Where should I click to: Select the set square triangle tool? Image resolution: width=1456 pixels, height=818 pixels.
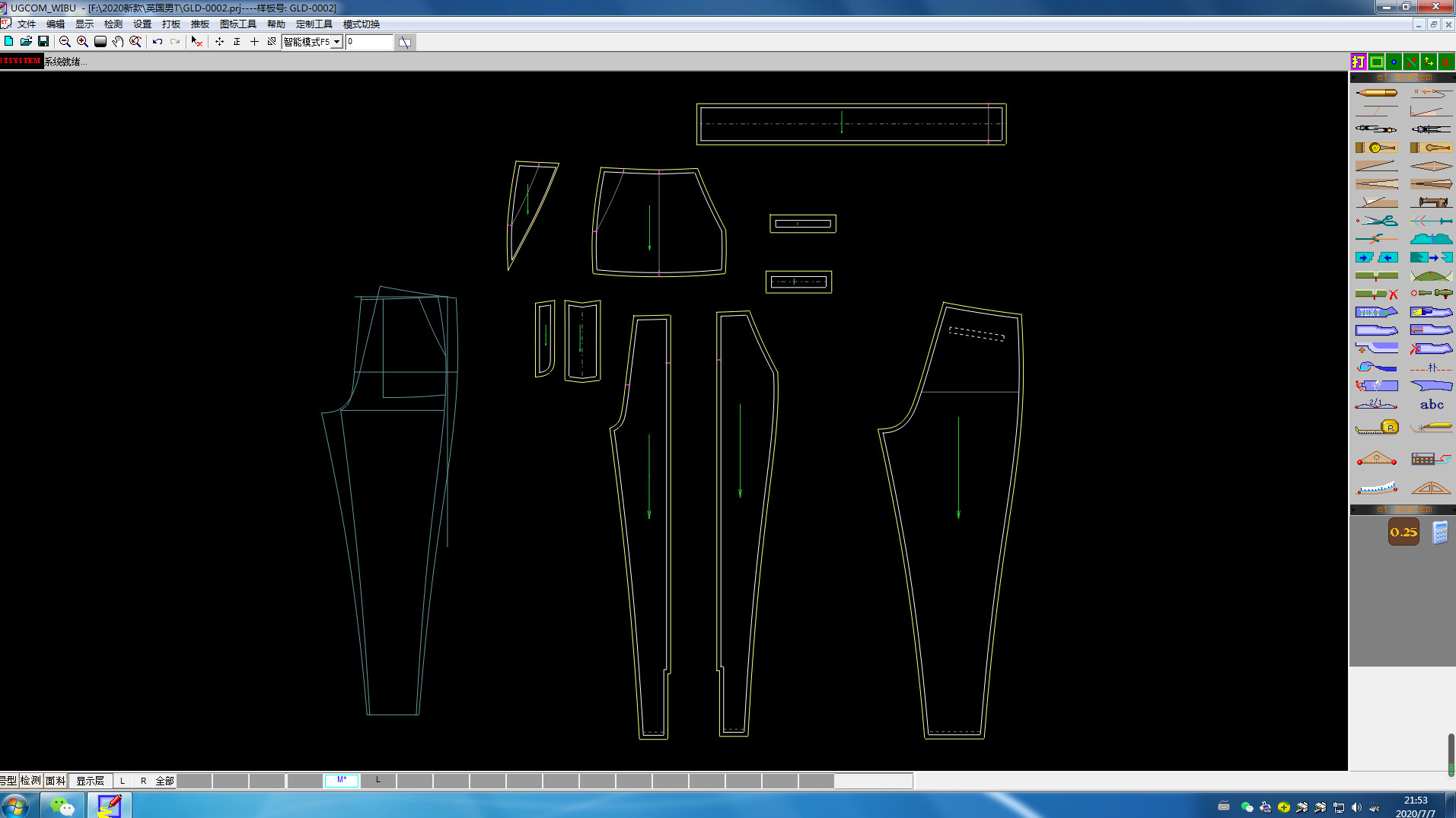pos(1431,488)
